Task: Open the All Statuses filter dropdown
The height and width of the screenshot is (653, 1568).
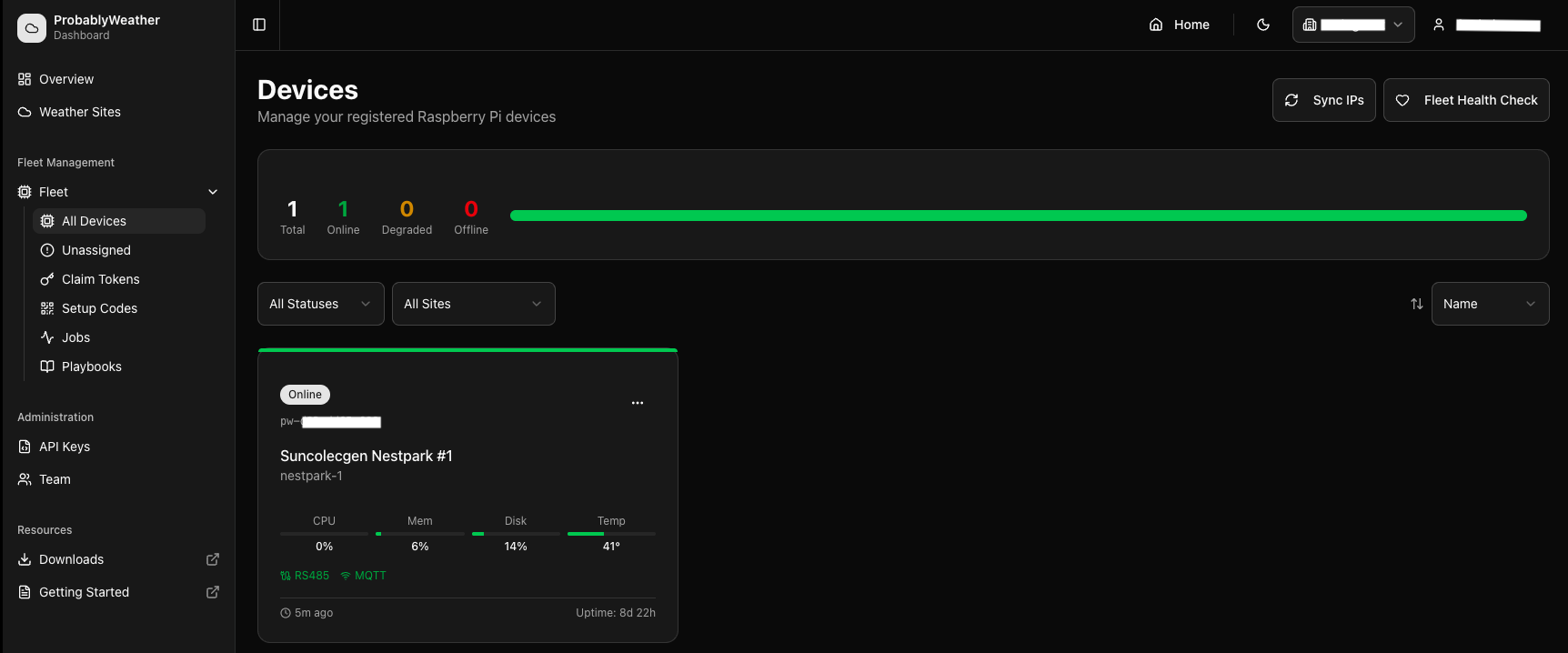Action: tap(320, 304)
